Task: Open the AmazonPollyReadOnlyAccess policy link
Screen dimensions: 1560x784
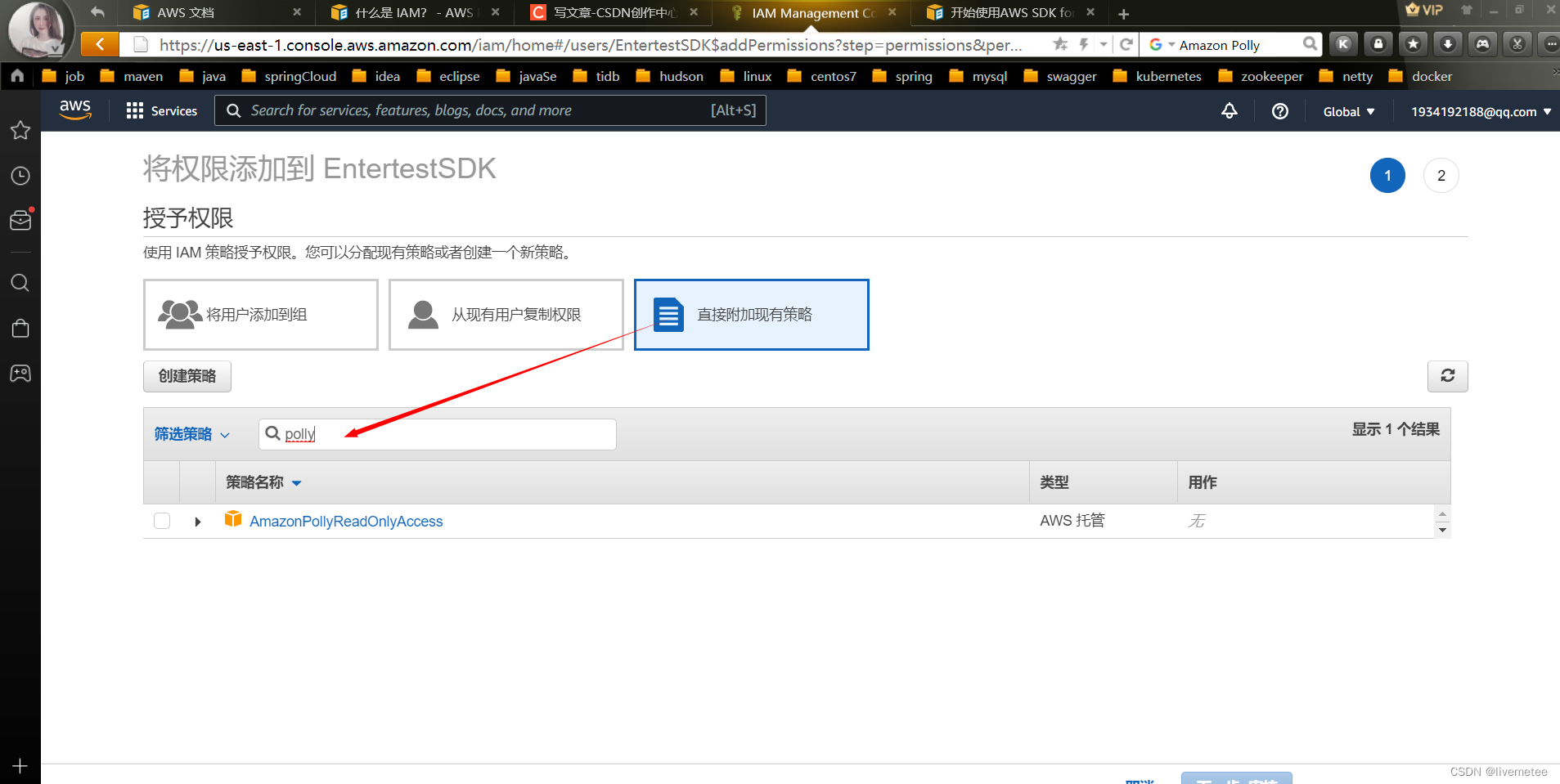Action: click(346, 522)
